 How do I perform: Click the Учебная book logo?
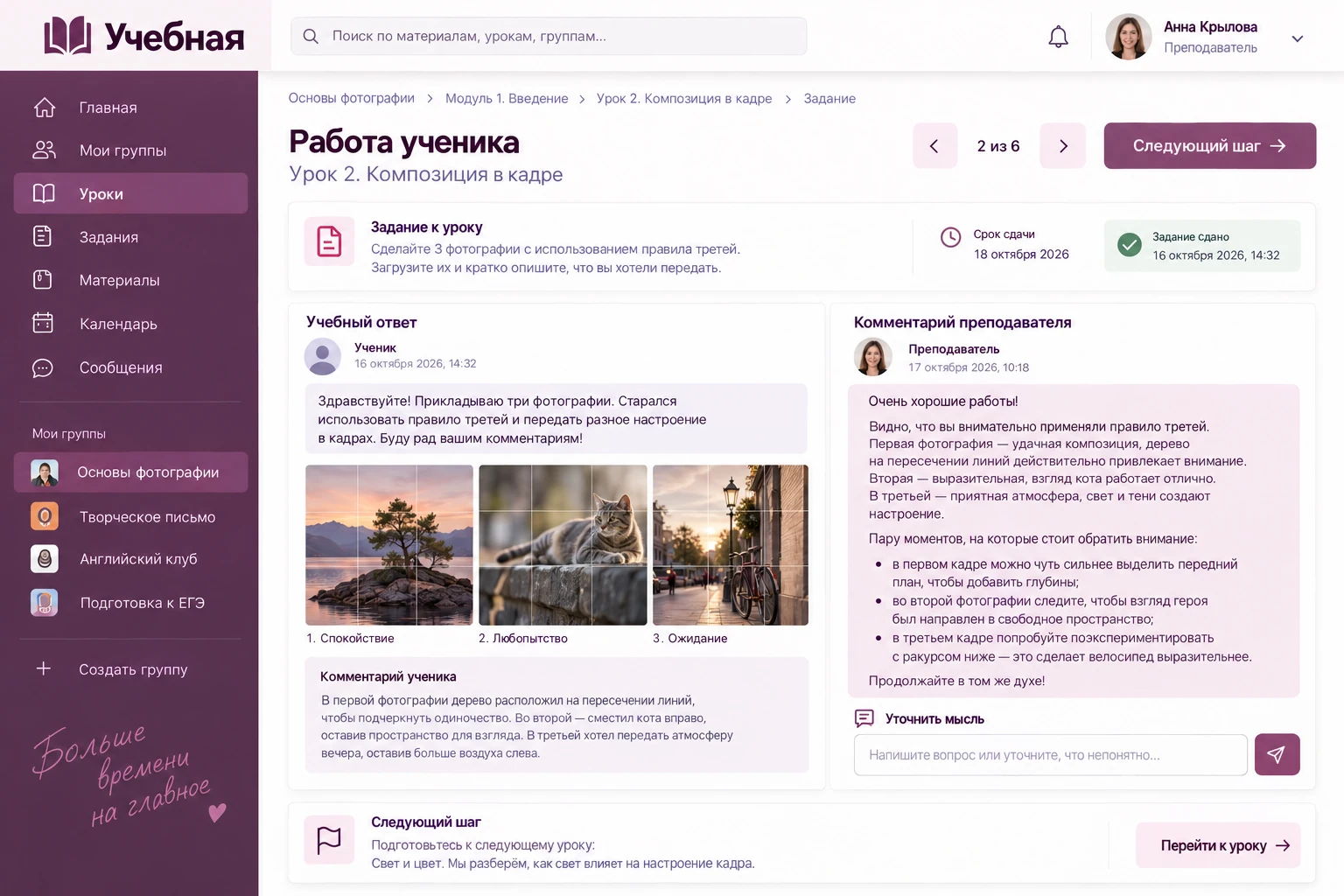[x=67, y=36]
